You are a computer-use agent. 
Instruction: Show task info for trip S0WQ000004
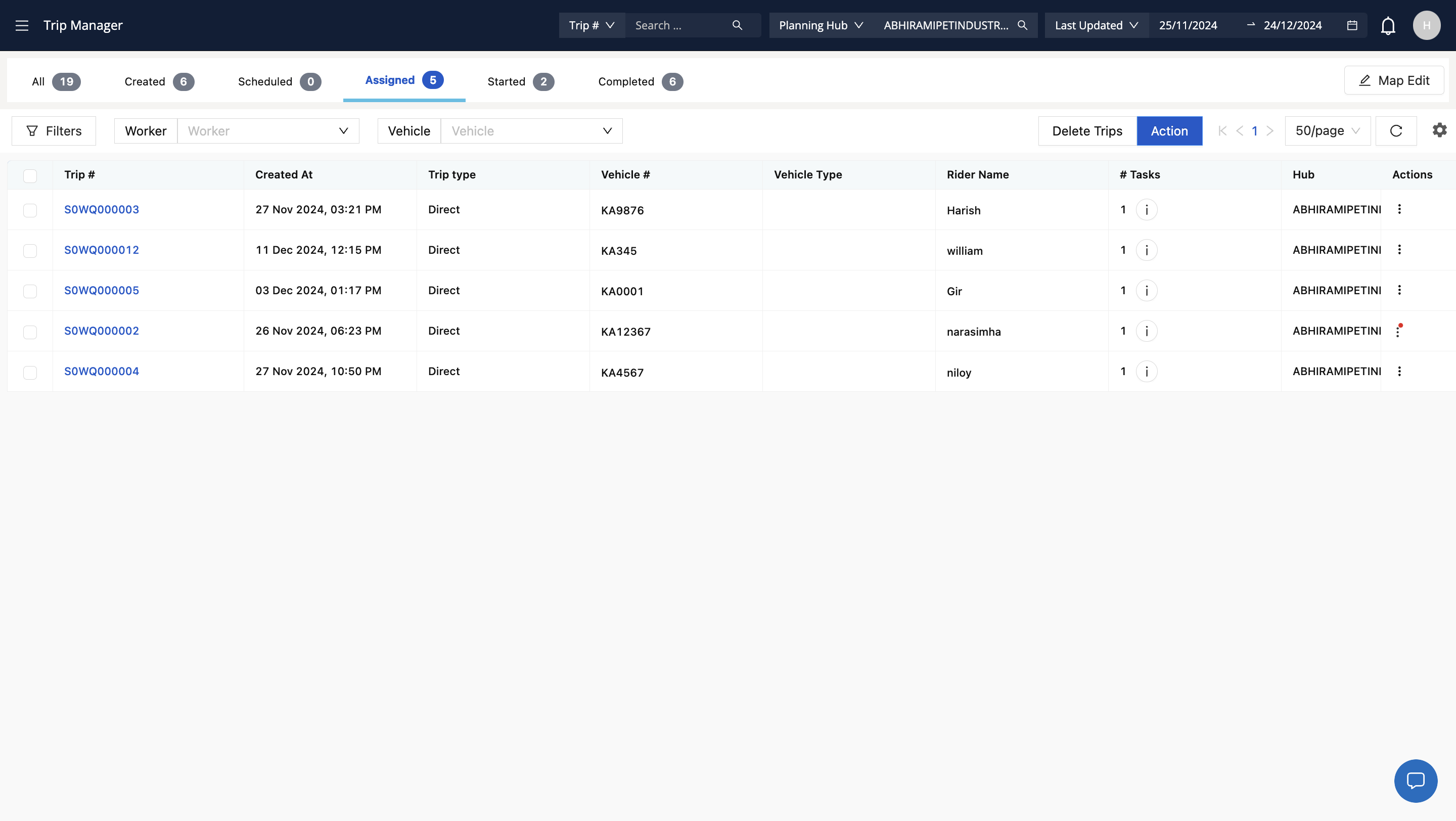(x=1147, y=372)
